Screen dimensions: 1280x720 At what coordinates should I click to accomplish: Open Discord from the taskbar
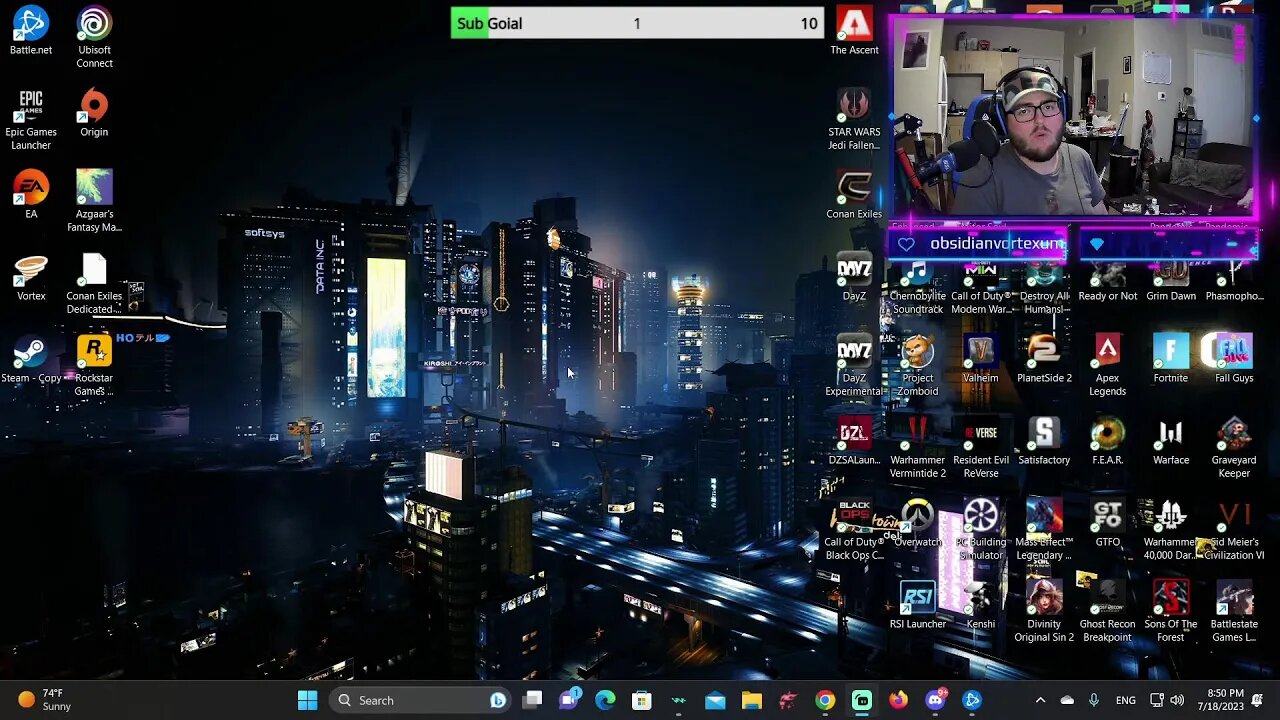click(935, 700)
